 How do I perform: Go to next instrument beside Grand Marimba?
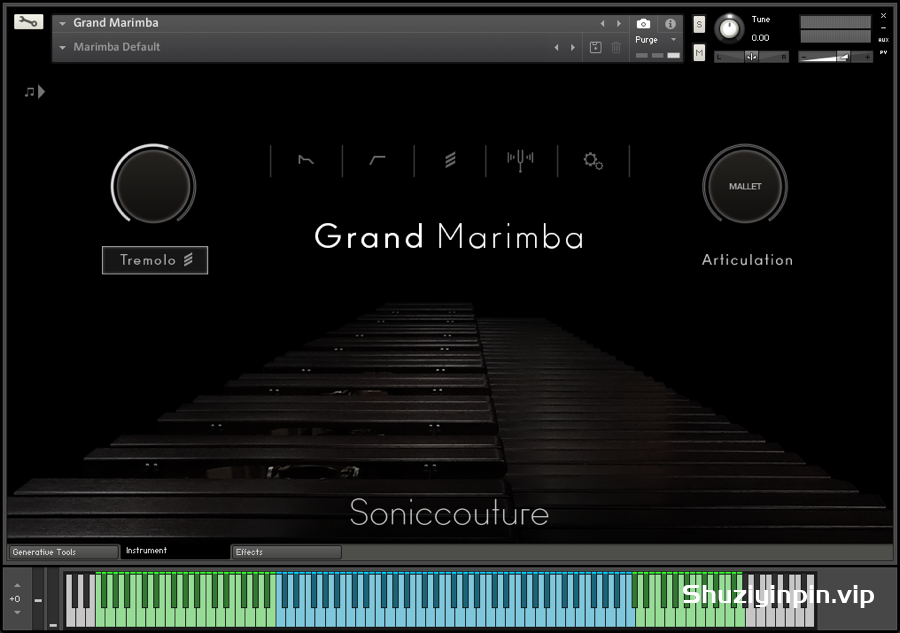(619, 24)
